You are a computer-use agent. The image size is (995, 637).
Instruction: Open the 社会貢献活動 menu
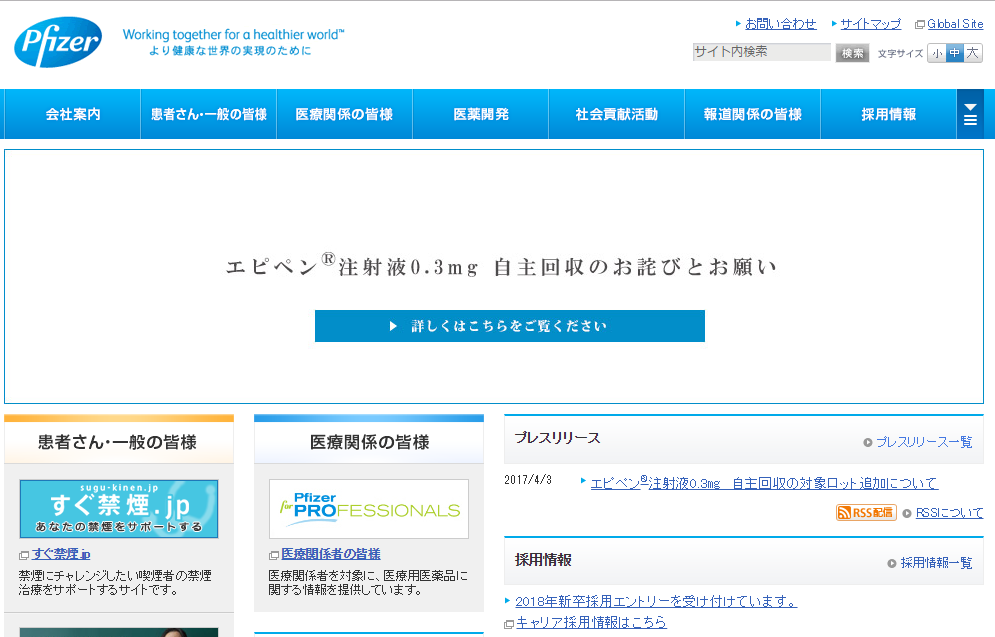click(617, 114)
